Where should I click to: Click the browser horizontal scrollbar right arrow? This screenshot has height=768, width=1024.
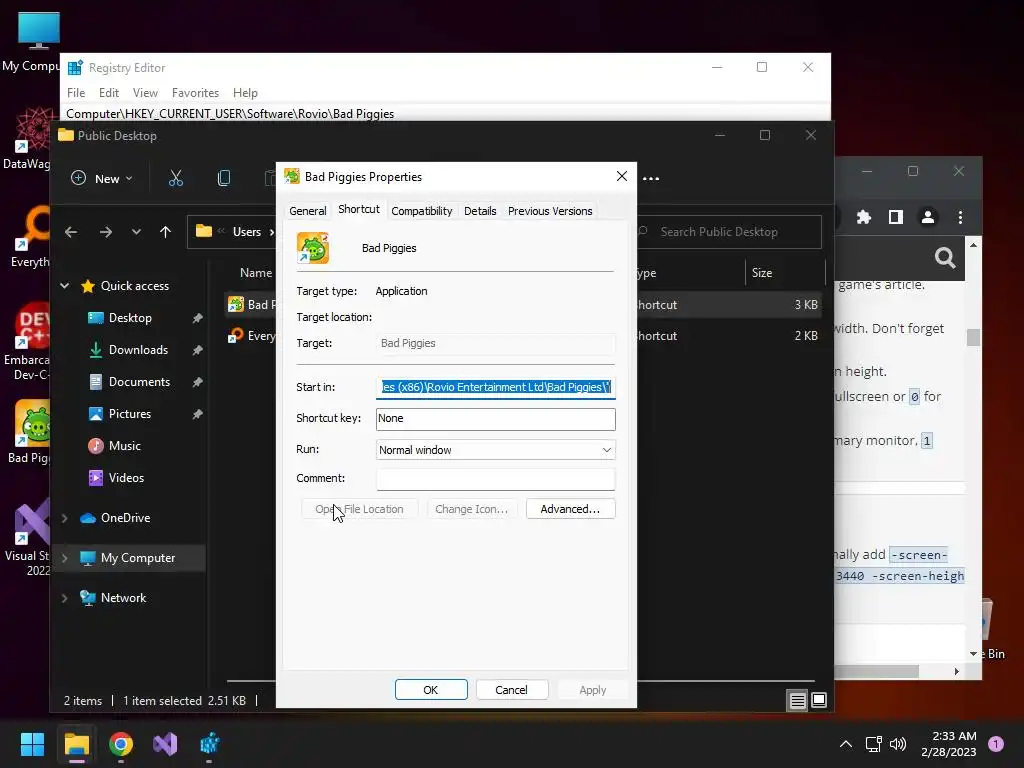pos(957,671)
